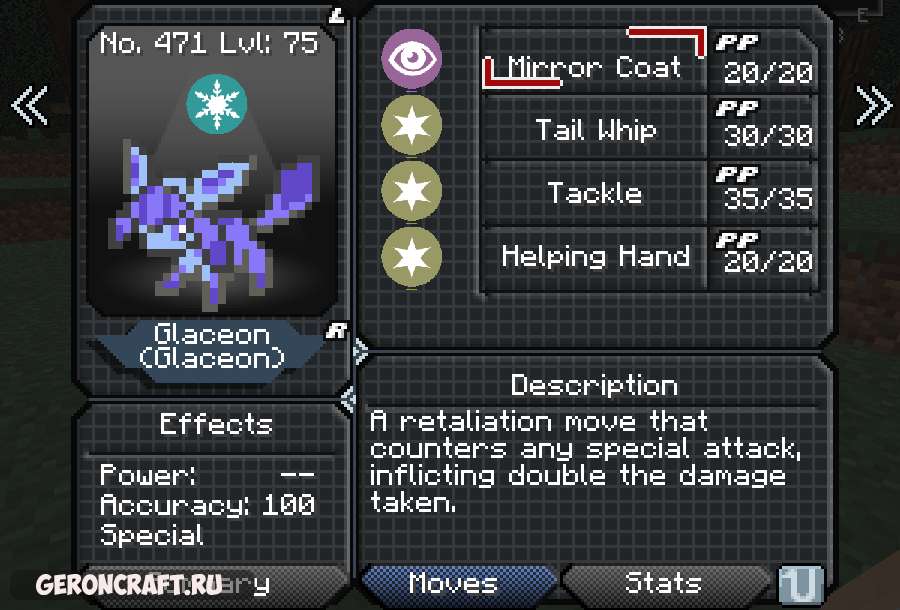Screen dimensions: 900x610
Task: Click the Ice-type snowflake icon above Glaceon
Action: pos(217,104)
